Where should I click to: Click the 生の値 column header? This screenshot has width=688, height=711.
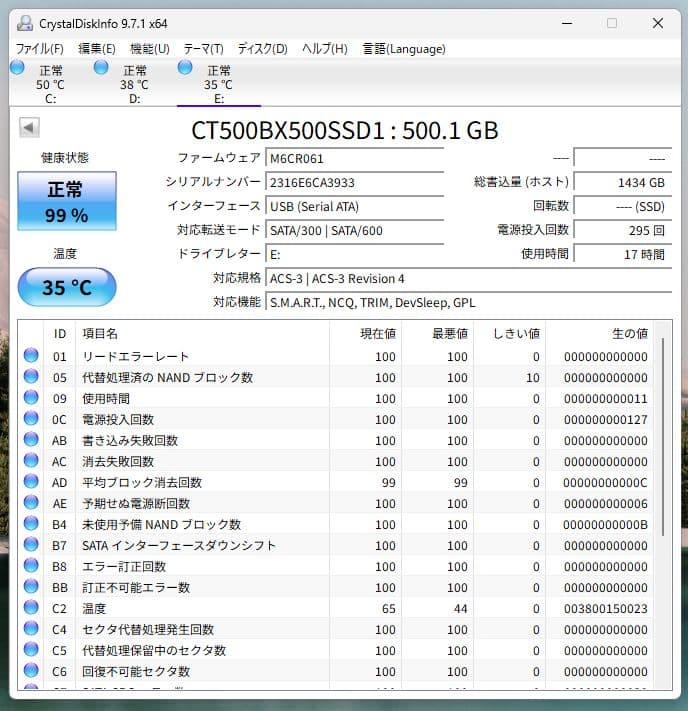click(x=600, y=334)
